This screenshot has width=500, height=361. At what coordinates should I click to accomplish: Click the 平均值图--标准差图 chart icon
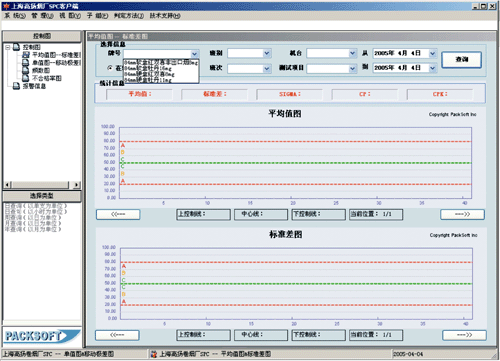point(26,55)
